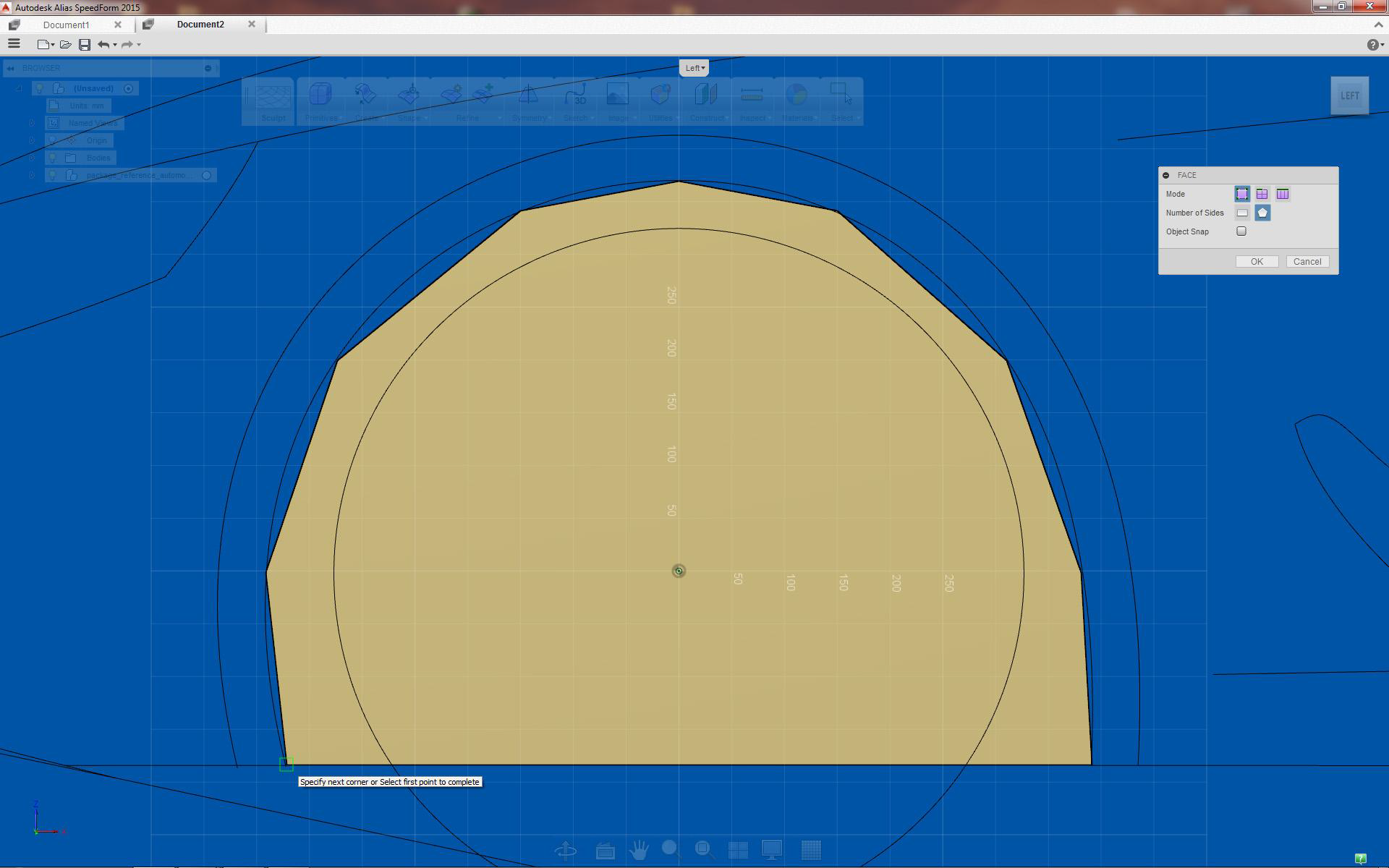1389x868 pixels.
Task: Click the LEFT view cube face
Action: pos(1349,95)
